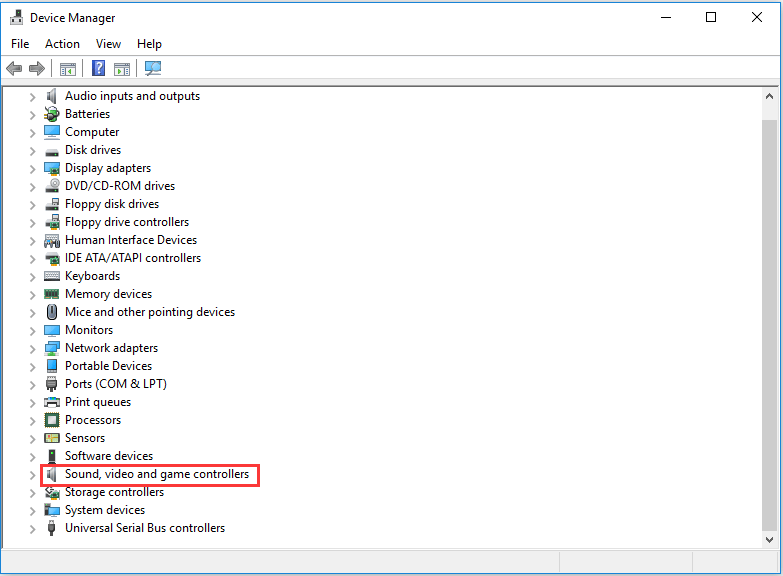
Task: Open the View menu
Action: pos(108,44)
